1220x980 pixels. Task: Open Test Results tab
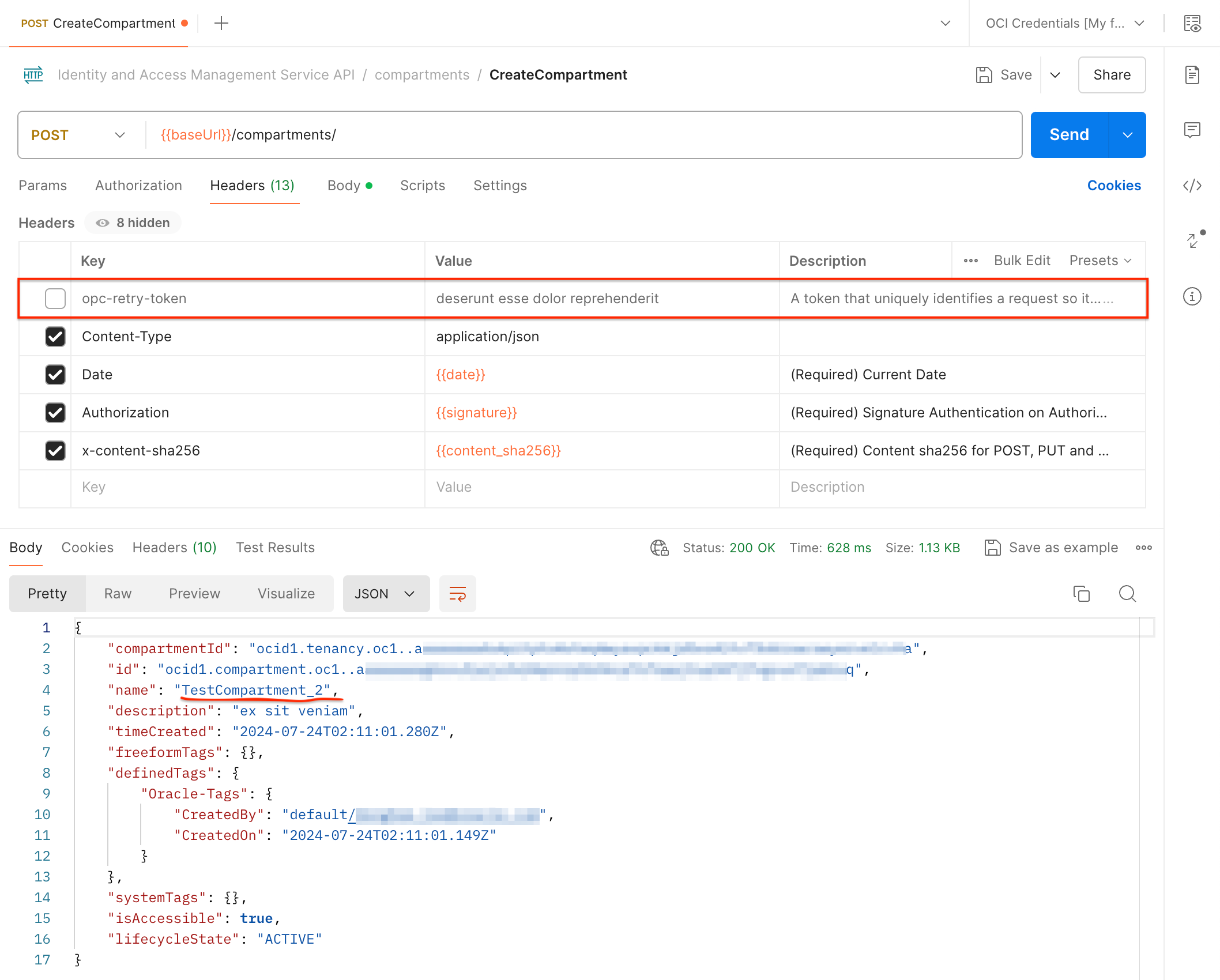pos(275,548)
